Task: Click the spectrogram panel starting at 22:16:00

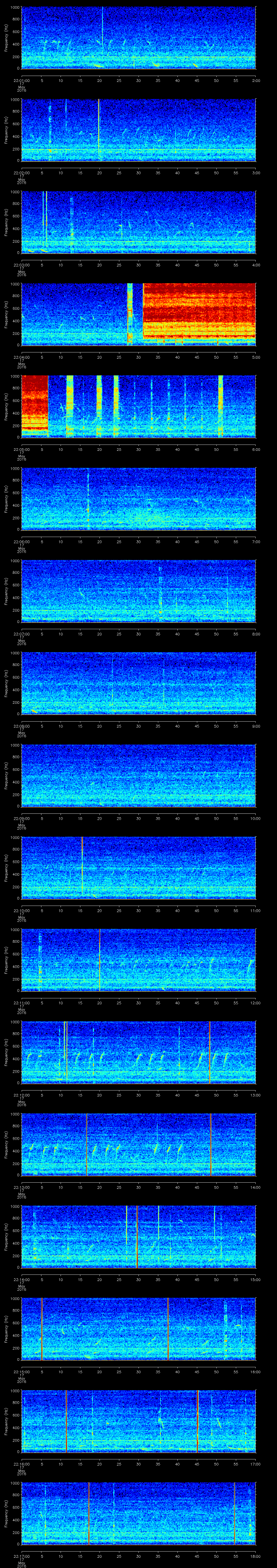Action: pos(138,1421)
